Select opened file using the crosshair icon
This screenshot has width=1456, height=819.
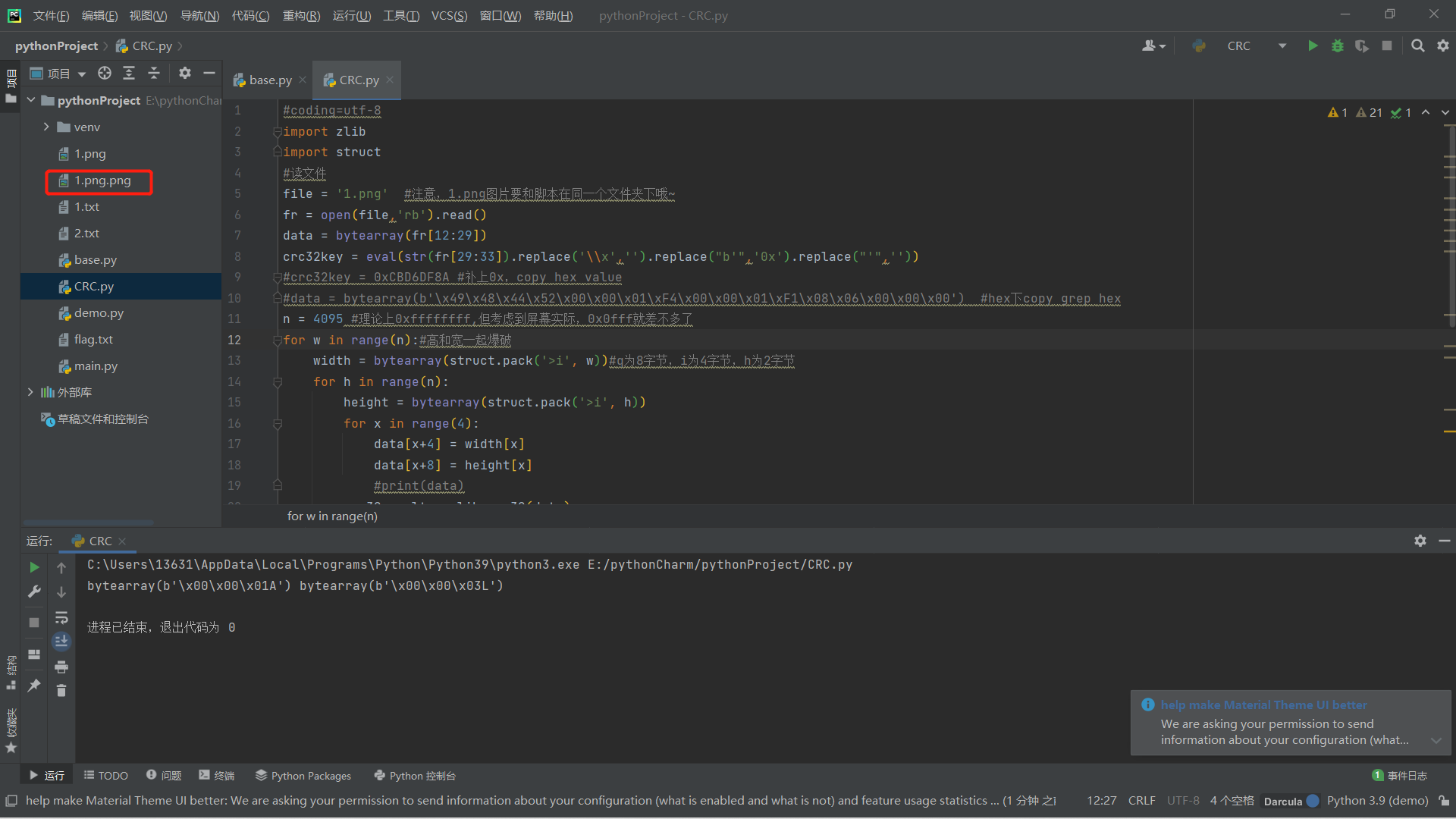105,73
